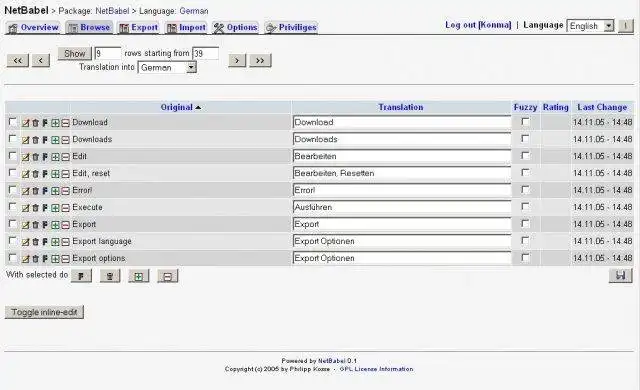Click the edit pencil icon on Execute row

click(x=25, y=208)
